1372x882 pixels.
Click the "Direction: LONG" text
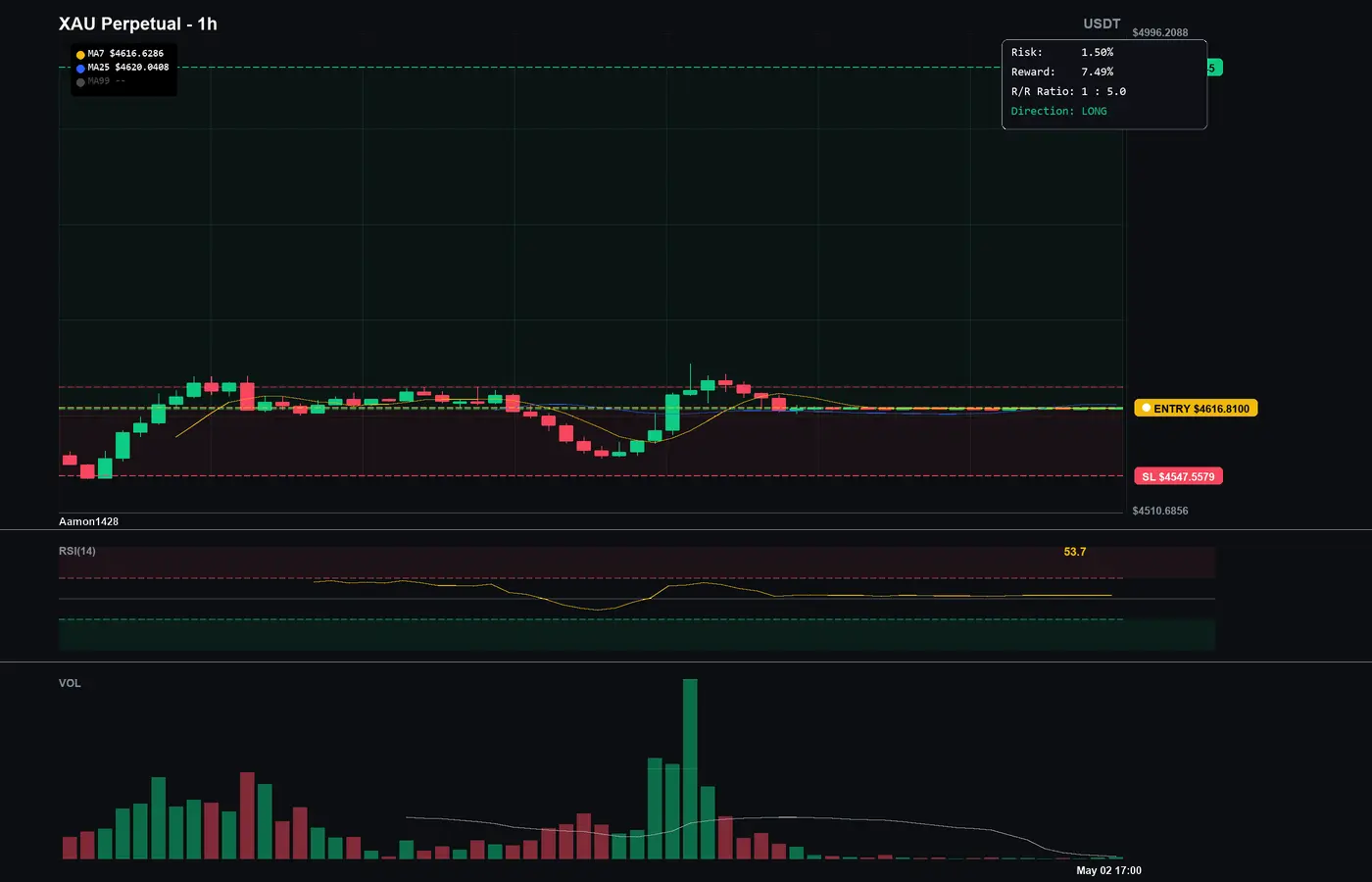point(1059,112)
